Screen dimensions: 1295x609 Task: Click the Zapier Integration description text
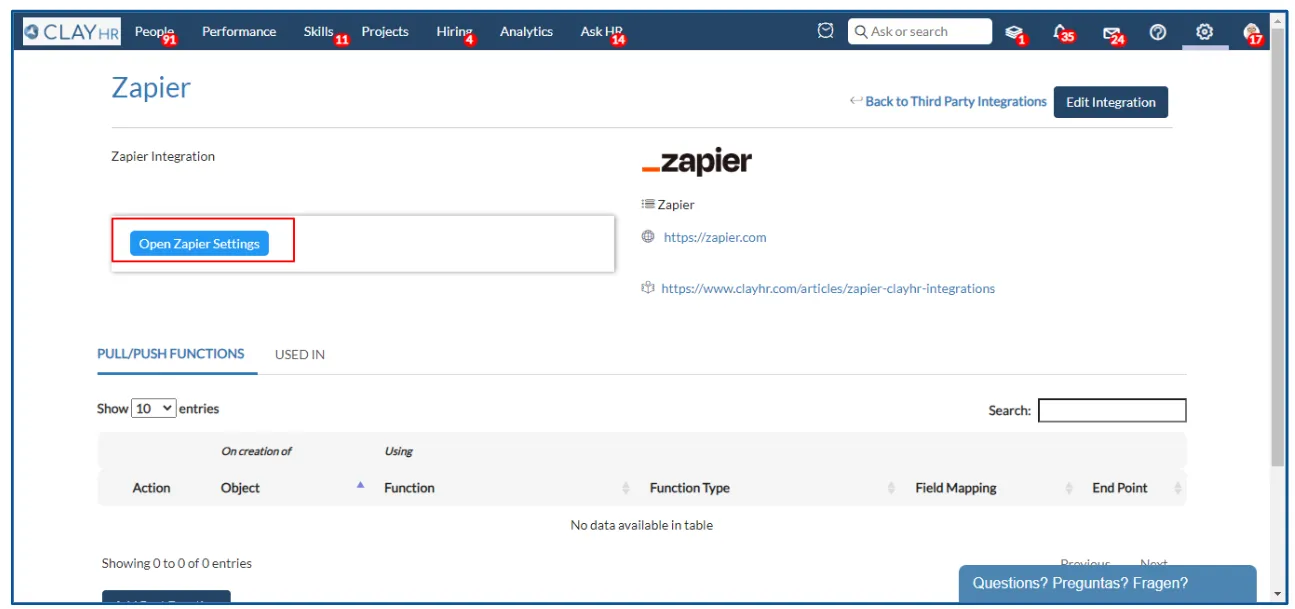pyautogui.click(x=163, y=156)
